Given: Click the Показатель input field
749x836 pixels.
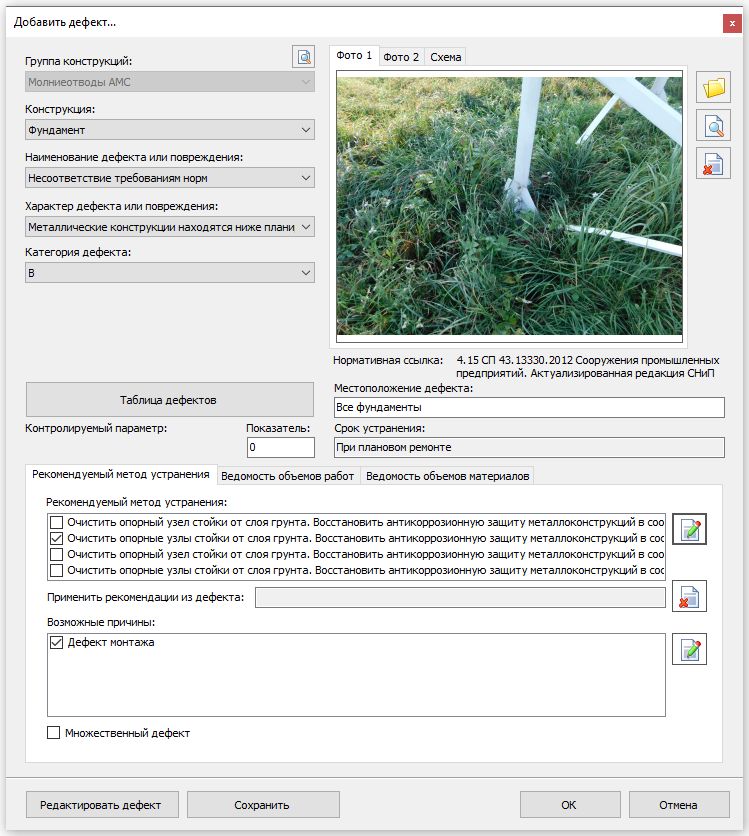Looking at the screenshot, I should pos(280,447).
